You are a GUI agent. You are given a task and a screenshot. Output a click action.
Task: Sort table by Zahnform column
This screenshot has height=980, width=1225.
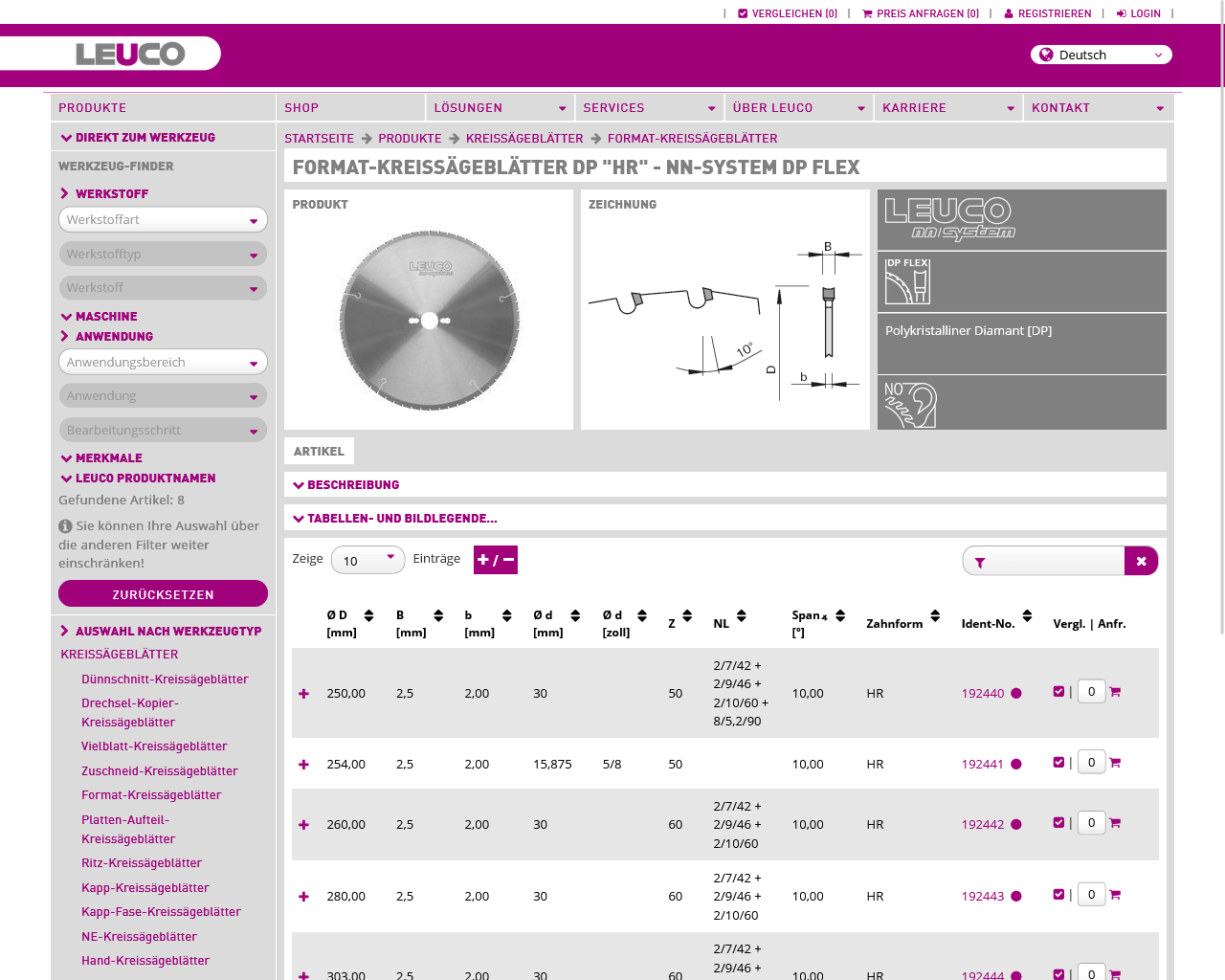(935, 615)
